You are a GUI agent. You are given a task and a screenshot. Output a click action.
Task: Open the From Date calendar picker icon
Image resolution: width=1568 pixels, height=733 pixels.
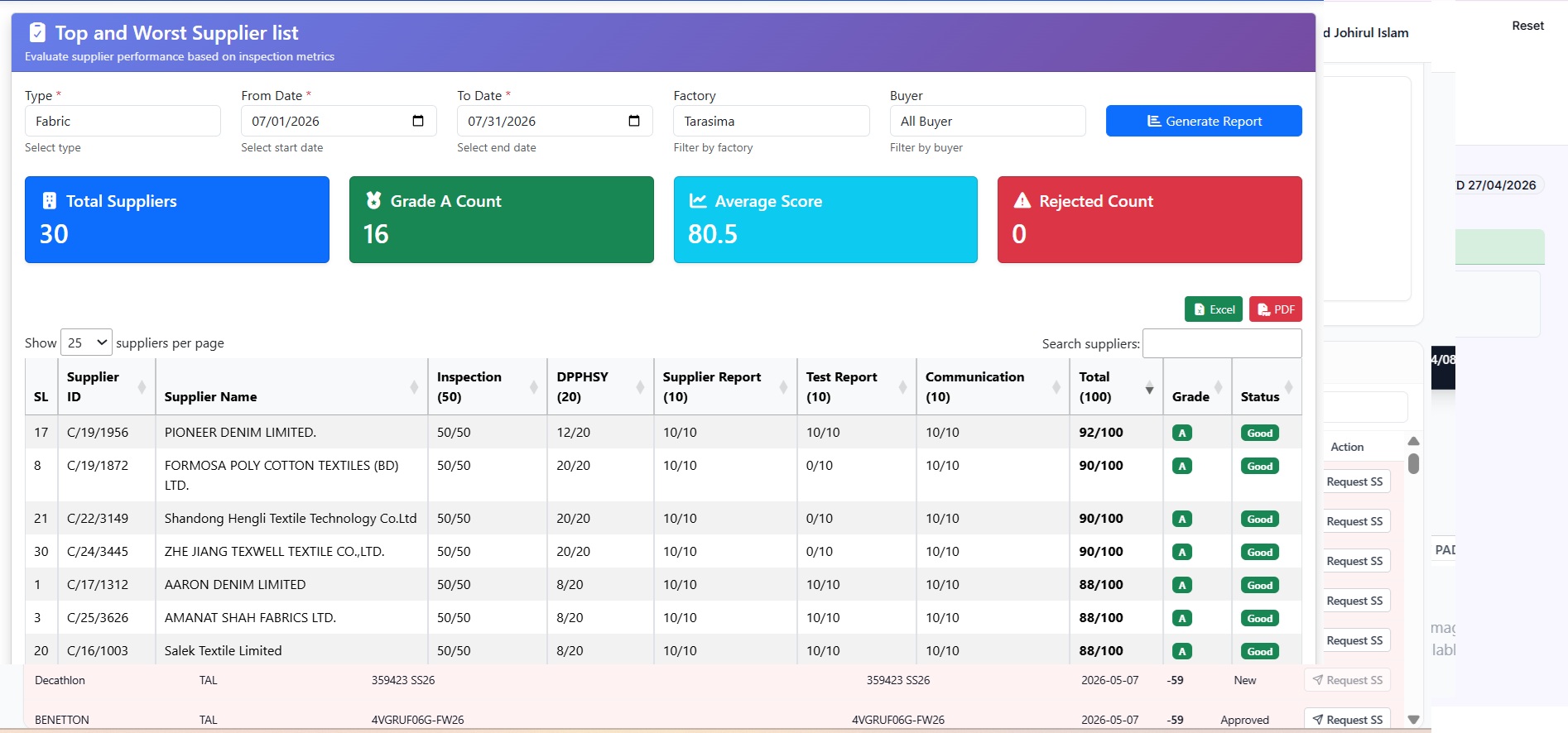click(x=418, y=121)
